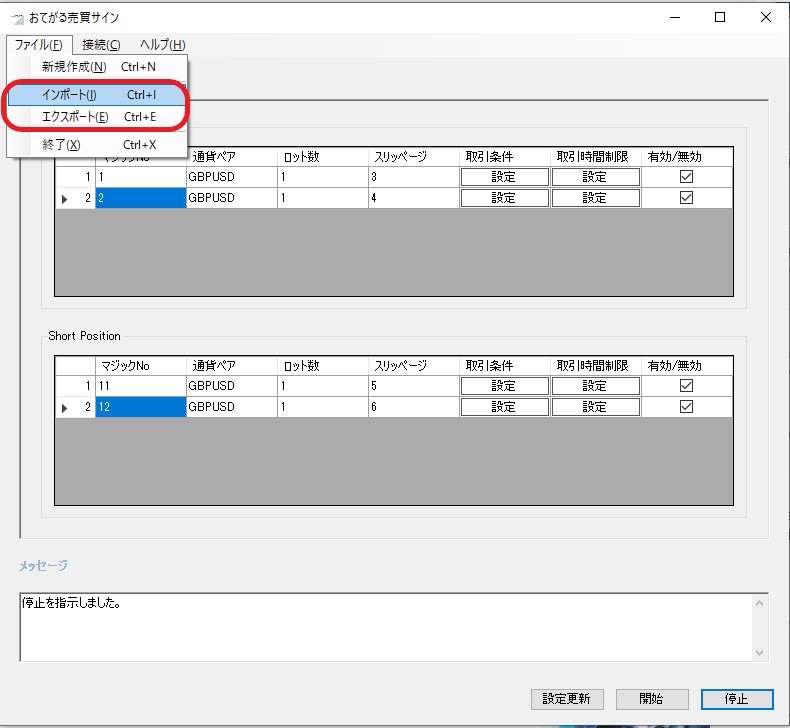Screen dimensions: 790x728
Task: Disable the checkbox for Long magic No 1
Action: tap(686, 177)
